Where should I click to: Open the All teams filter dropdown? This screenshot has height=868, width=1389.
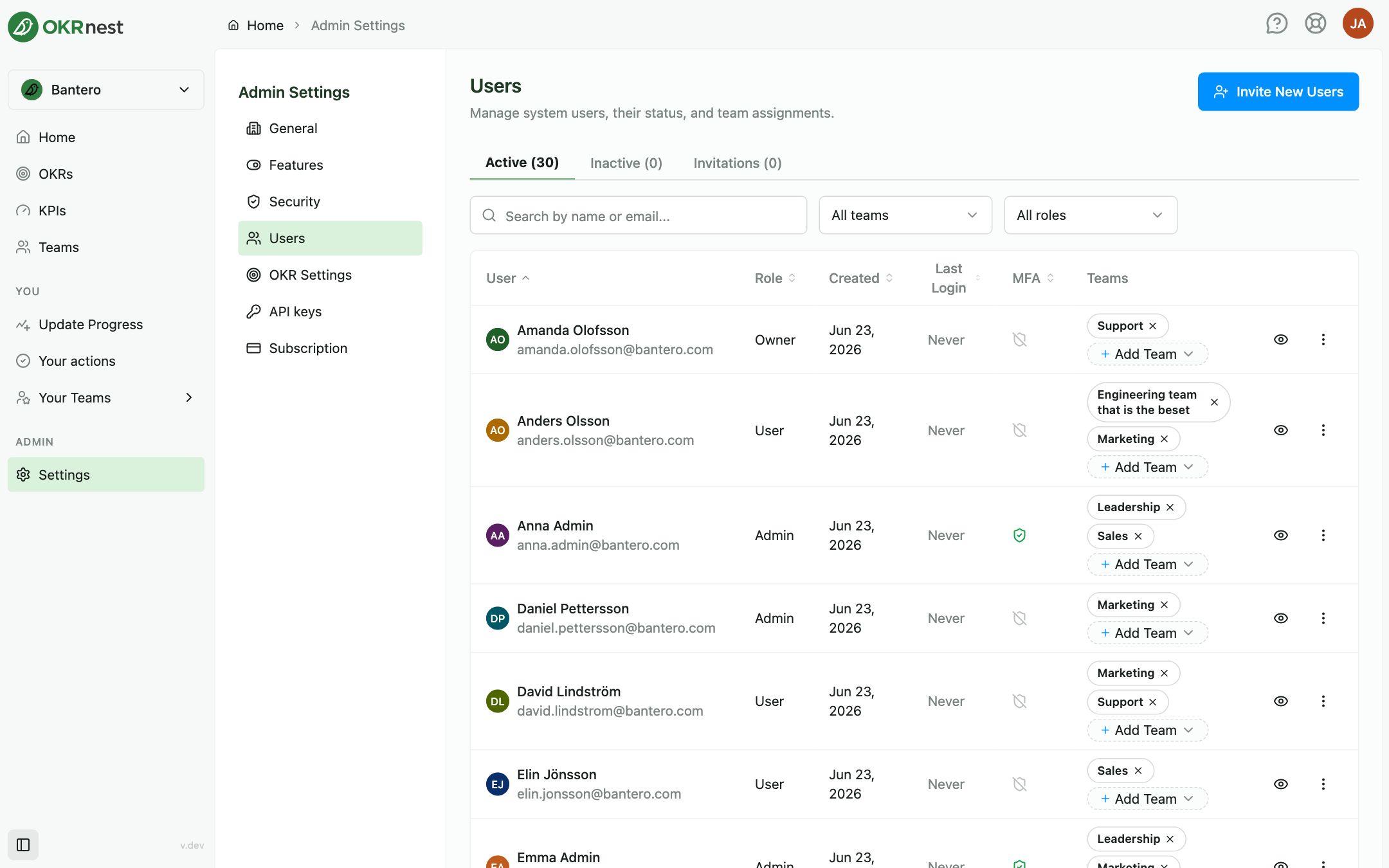pyautogui.click(x=905, y=215)
